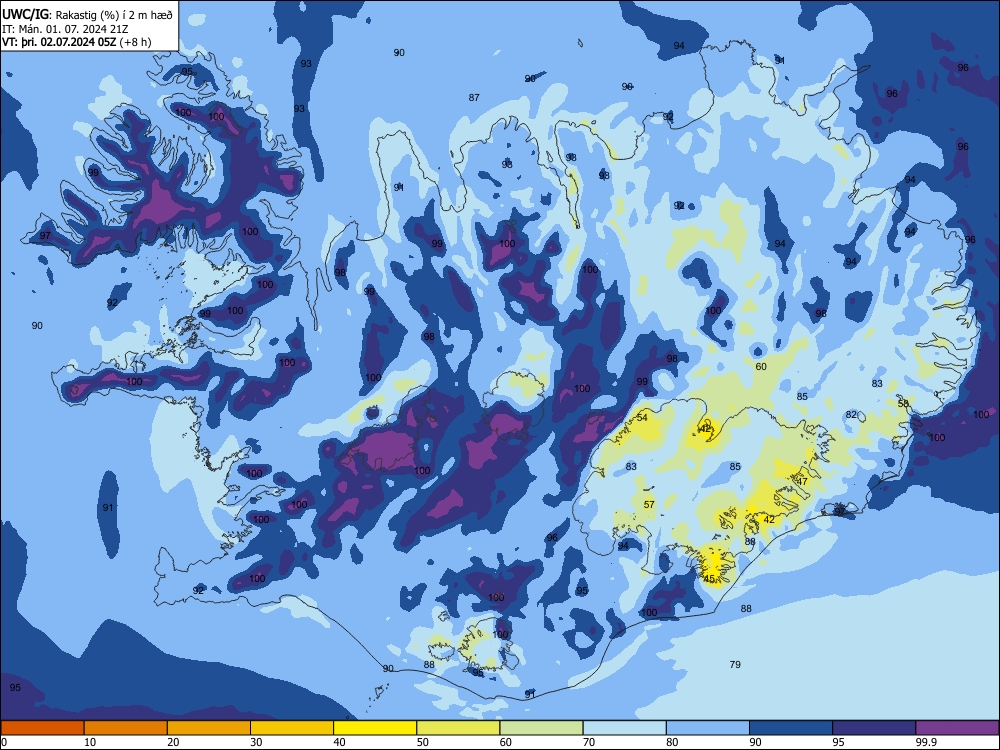Click the legend tick label 40
This screenshot has width=1000, height=750.
point(340,742)
